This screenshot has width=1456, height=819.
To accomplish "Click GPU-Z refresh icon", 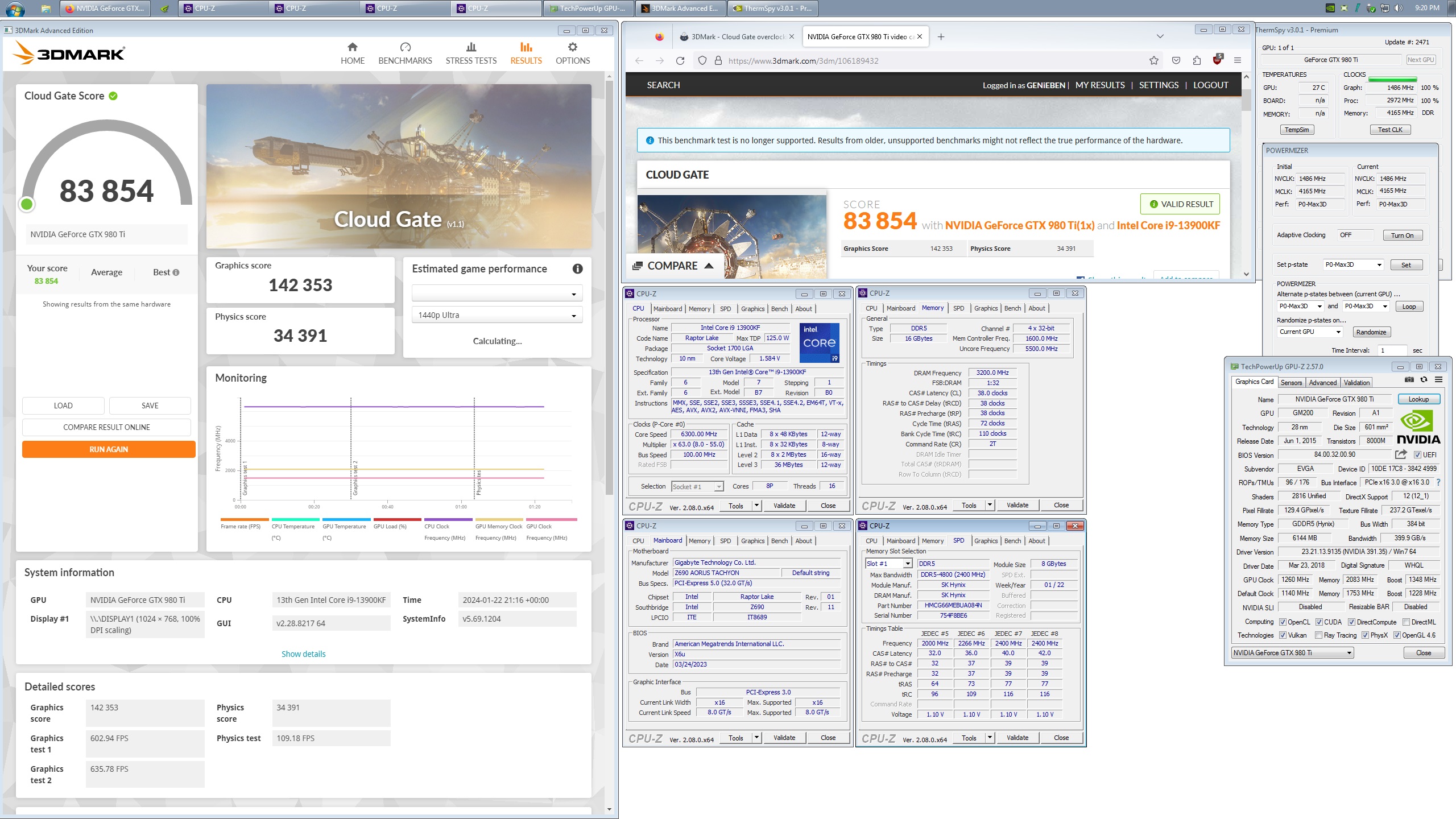I will 1424,380.
